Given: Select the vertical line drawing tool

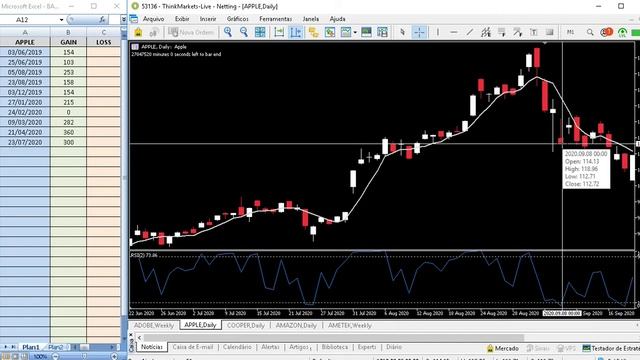Looking at the screenshot, I should [x=438, y=32].
